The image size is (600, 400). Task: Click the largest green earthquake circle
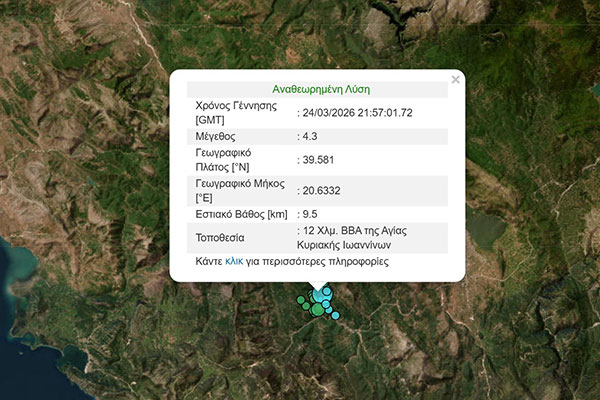coord(317,309)
